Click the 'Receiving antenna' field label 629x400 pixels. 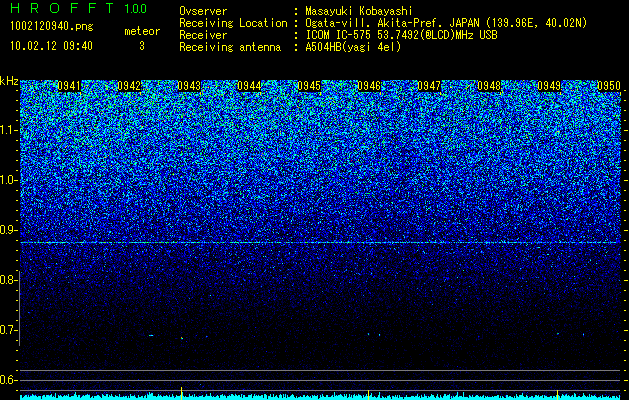(x=230, y=47)
